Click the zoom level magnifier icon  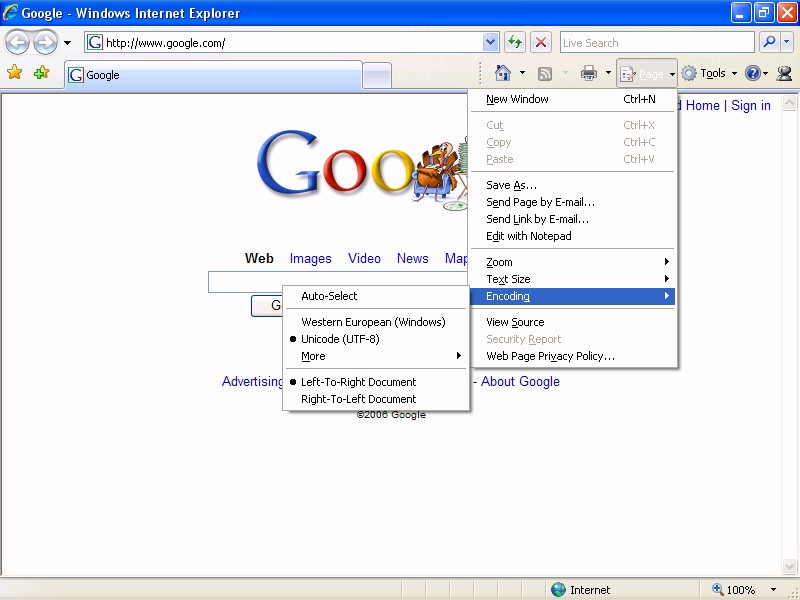pos(717,589)
